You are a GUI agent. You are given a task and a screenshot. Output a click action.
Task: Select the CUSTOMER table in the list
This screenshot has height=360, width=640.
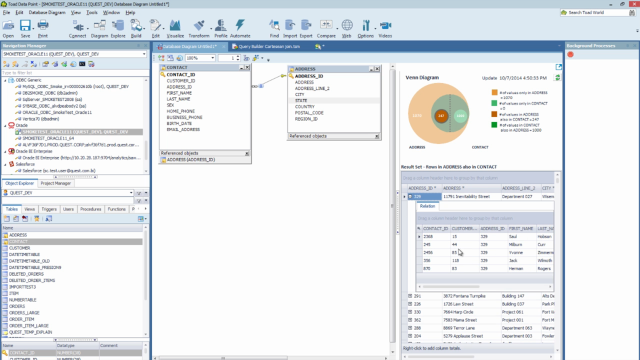19,248
